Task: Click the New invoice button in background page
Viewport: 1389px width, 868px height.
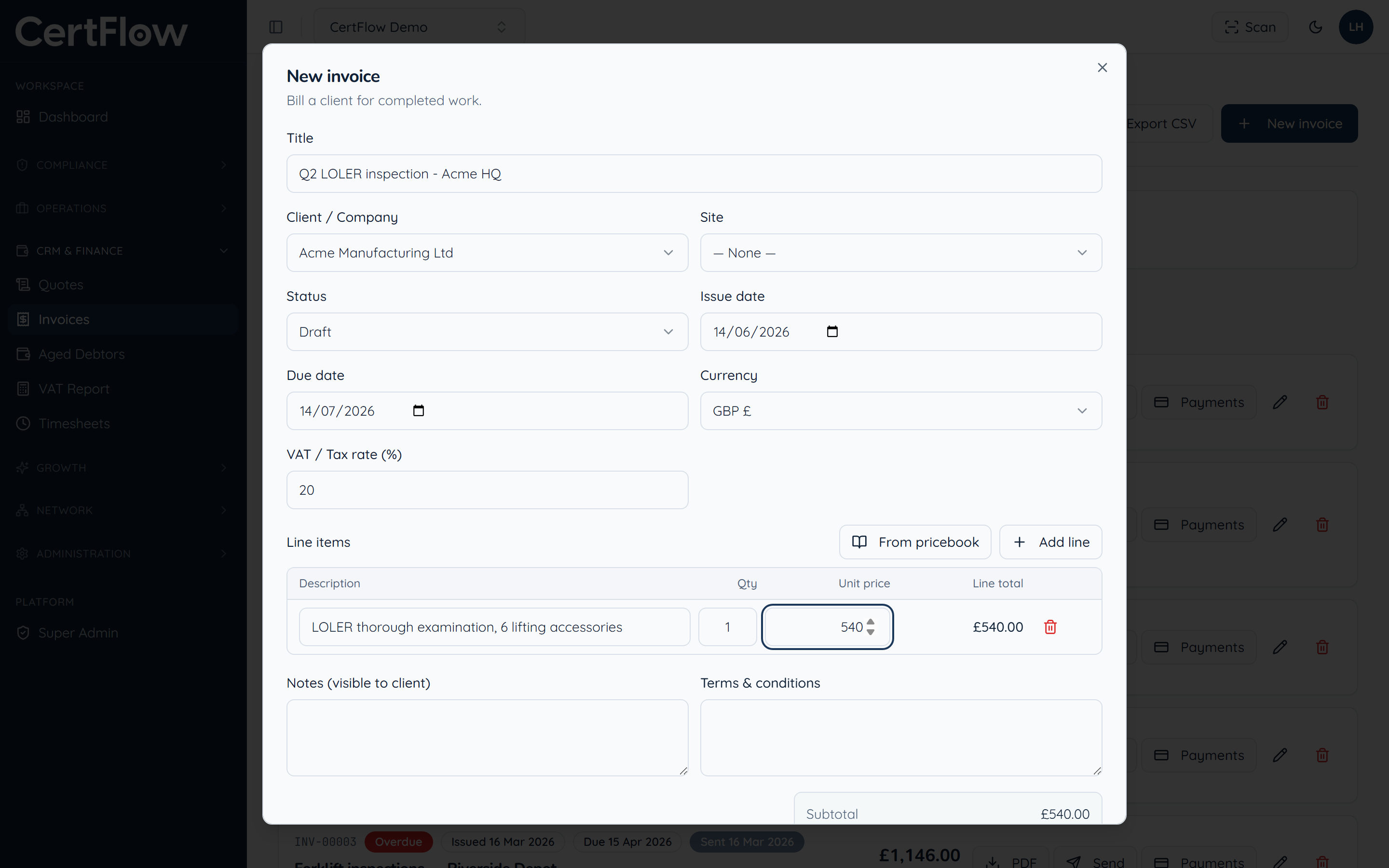Action: [x=1289, y=123]
